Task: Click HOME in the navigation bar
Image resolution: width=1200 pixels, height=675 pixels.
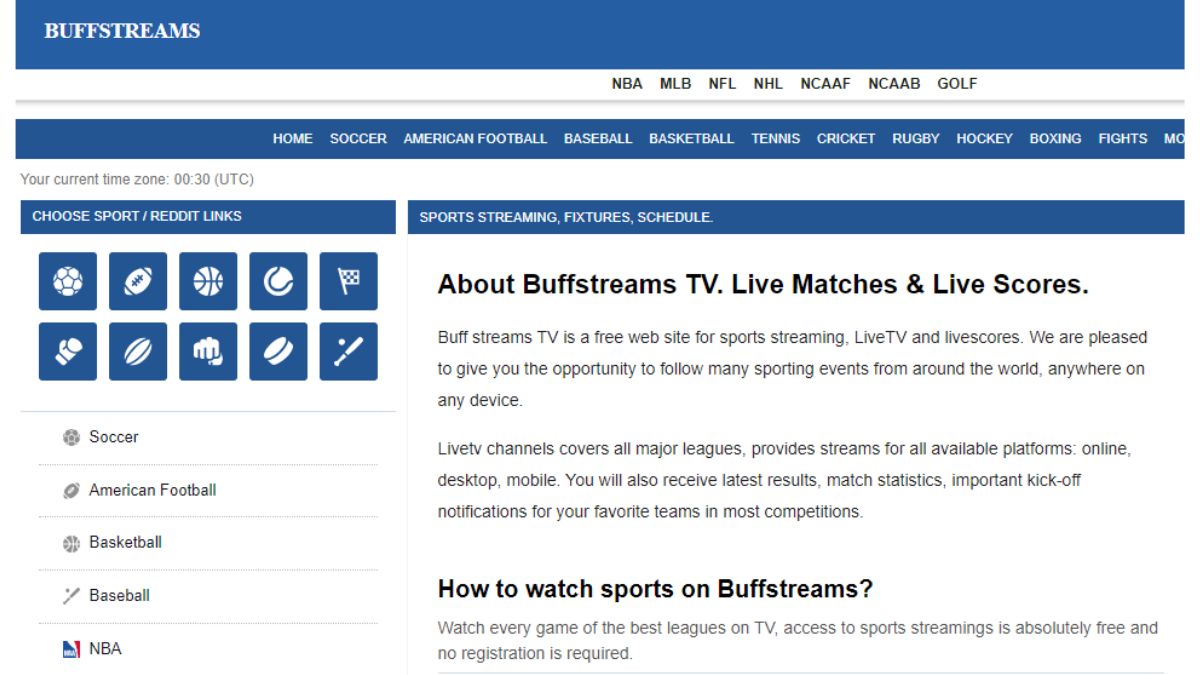Action: pyautogui.click(x=292, y=138)
